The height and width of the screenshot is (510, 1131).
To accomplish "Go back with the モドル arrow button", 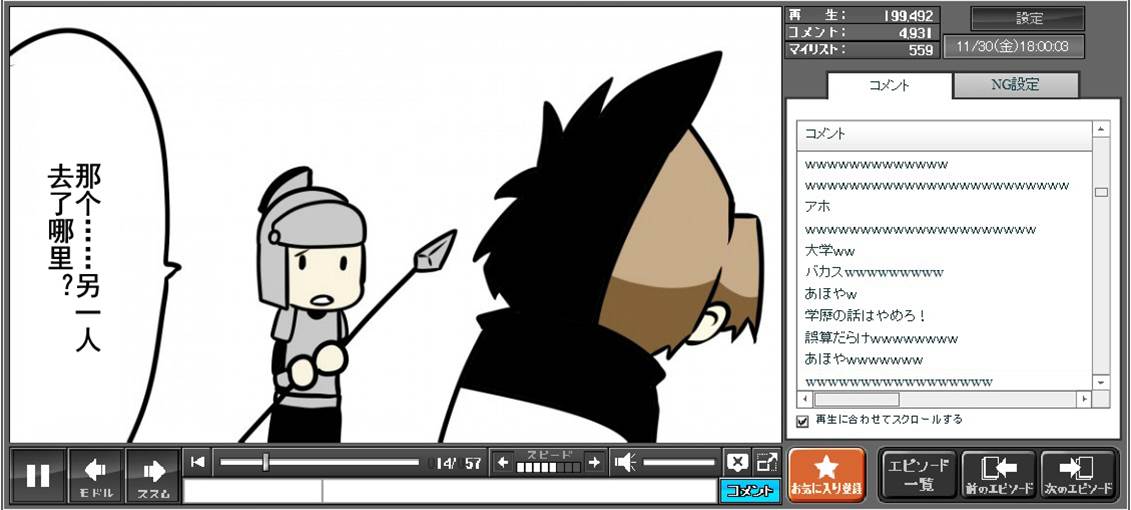I will 95,475.
